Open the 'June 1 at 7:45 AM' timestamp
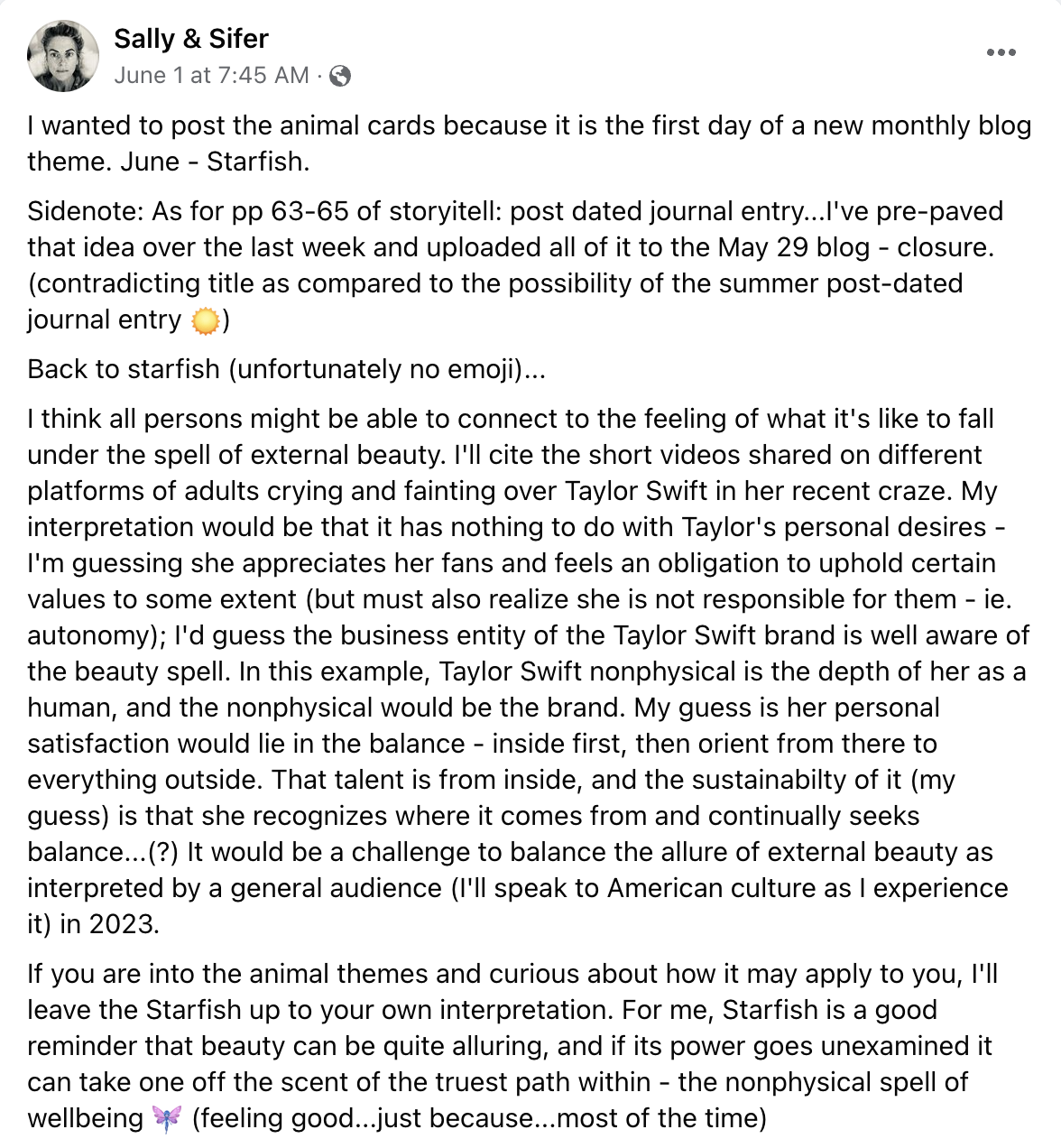 click(211, 76)
